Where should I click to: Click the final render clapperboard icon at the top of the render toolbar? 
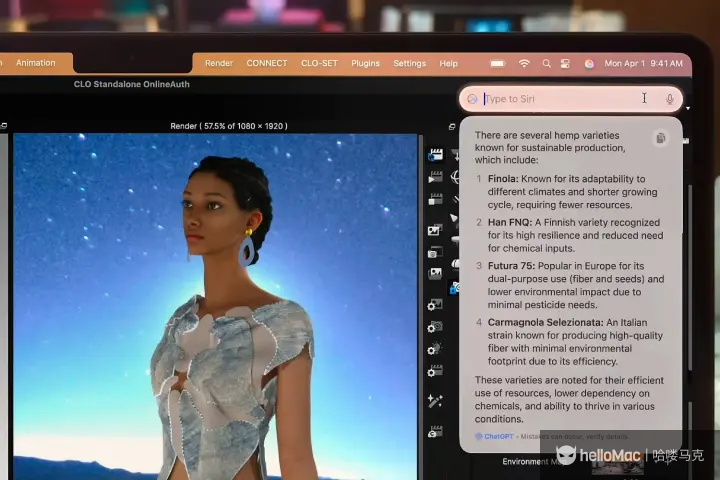tap(435, 155)
